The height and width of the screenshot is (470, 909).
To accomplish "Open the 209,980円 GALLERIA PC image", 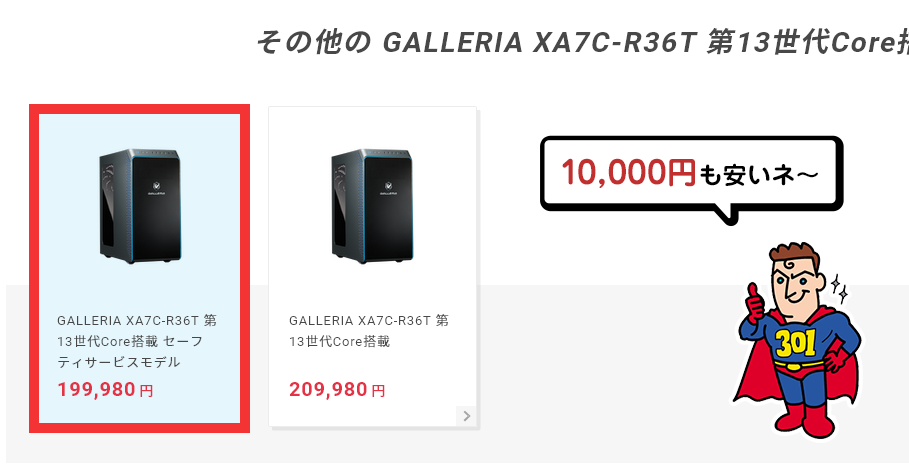I will pos(372,206).
